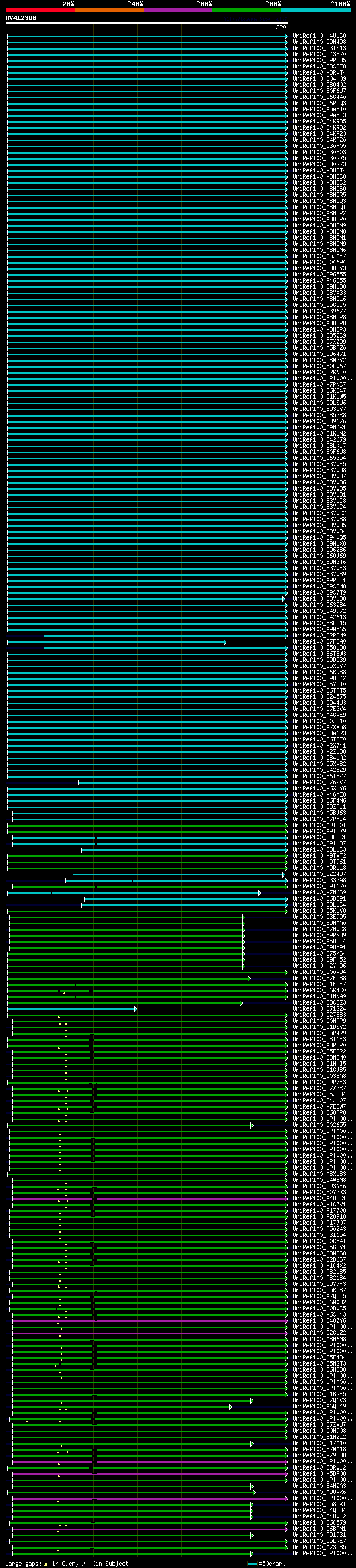
Task: Select the UniRef100_Q04694 label
Action: coord(319,263)
